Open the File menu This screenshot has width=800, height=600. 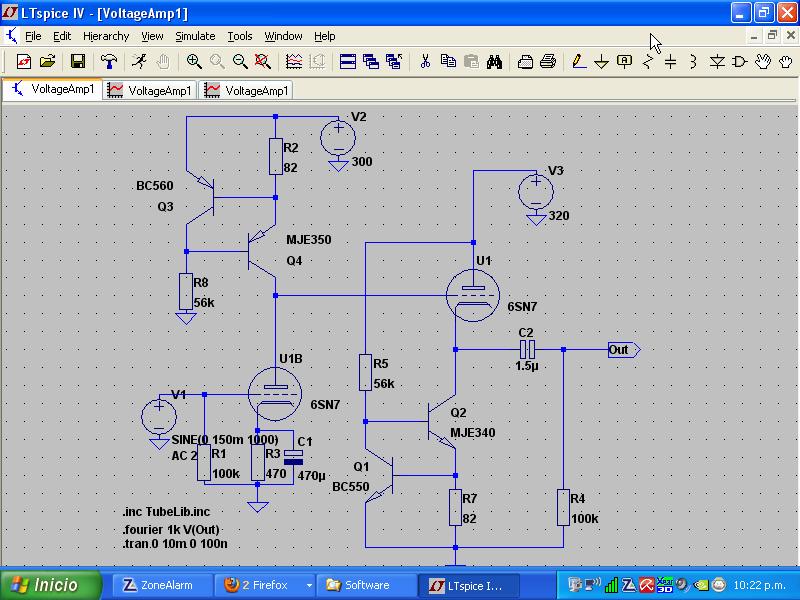tap(33, 36)
